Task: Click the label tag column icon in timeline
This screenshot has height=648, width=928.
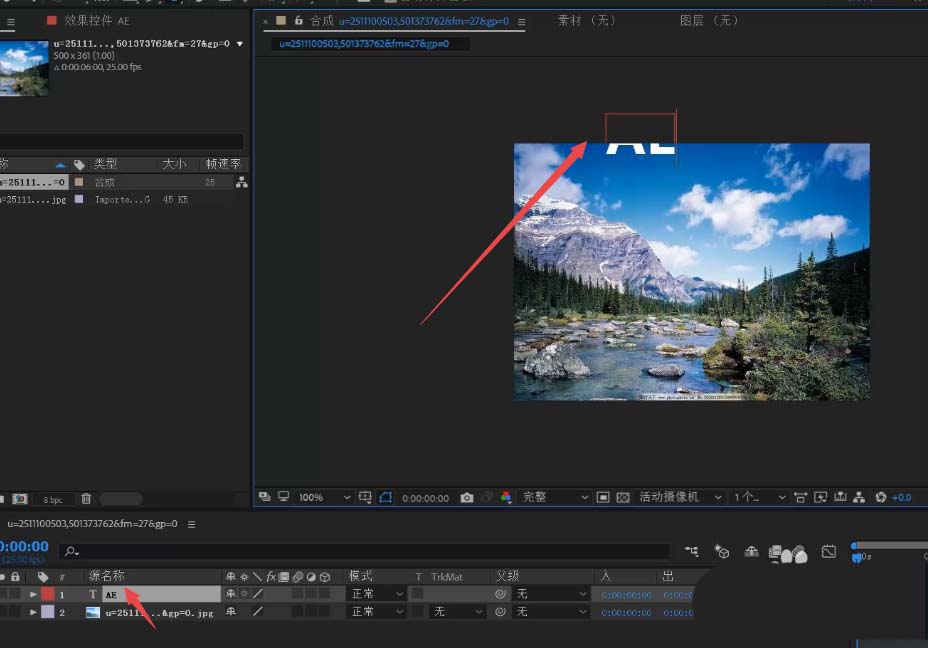Action: tap(43, 576)
